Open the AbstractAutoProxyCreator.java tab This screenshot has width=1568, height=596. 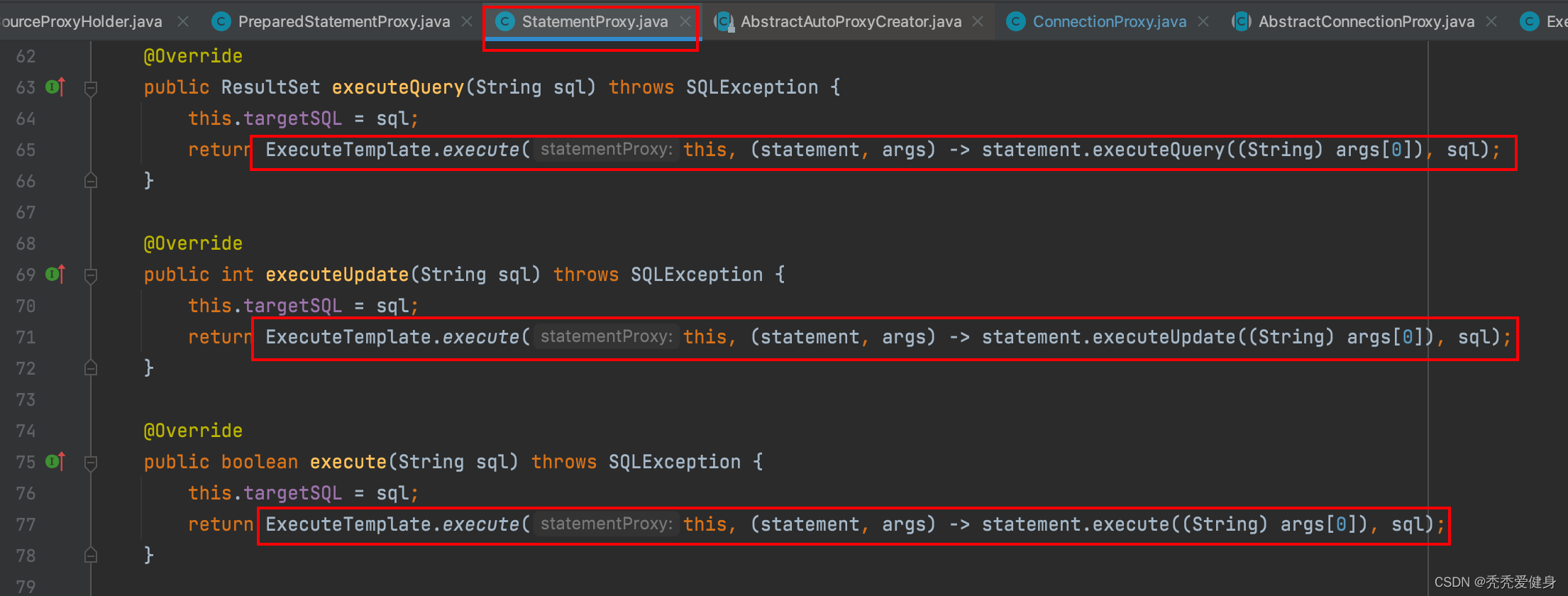click(851, 22)
